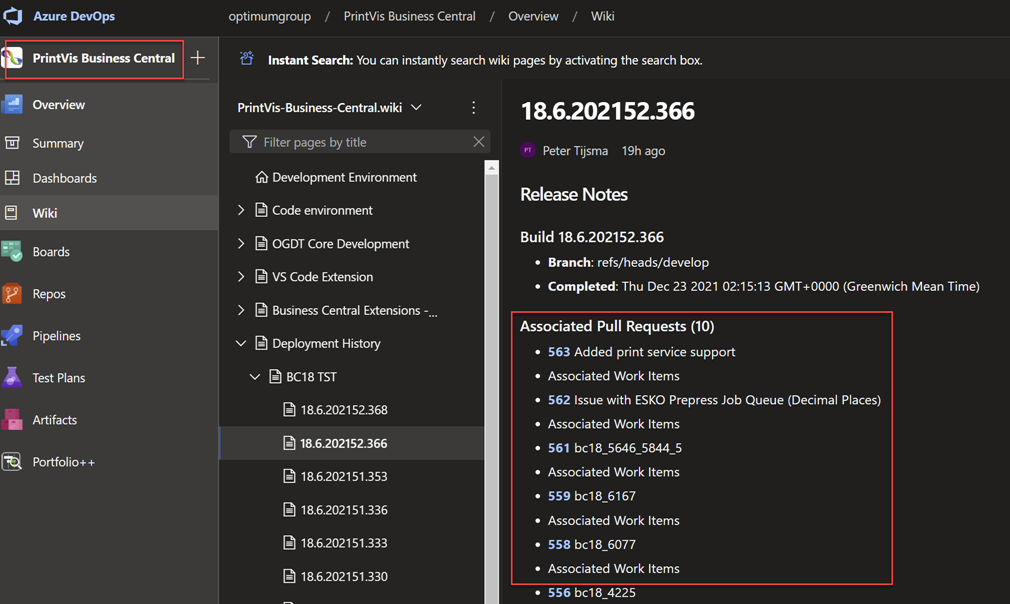The image size is (1010, 604).
Task: Click the Overview breadcrumb
Action: 533,16
